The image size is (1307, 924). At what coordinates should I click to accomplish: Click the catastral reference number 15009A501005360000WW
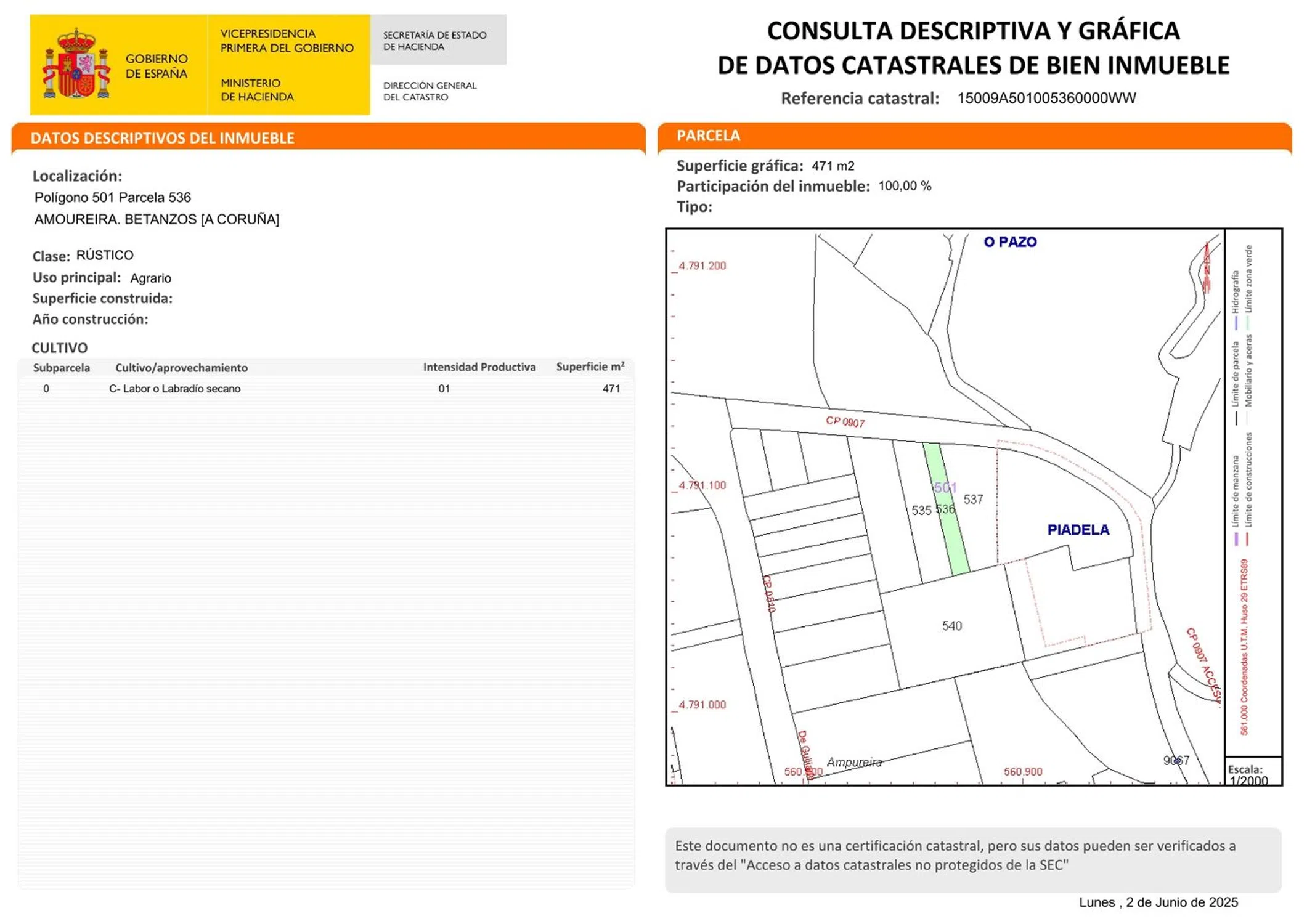coord(1046,99)
